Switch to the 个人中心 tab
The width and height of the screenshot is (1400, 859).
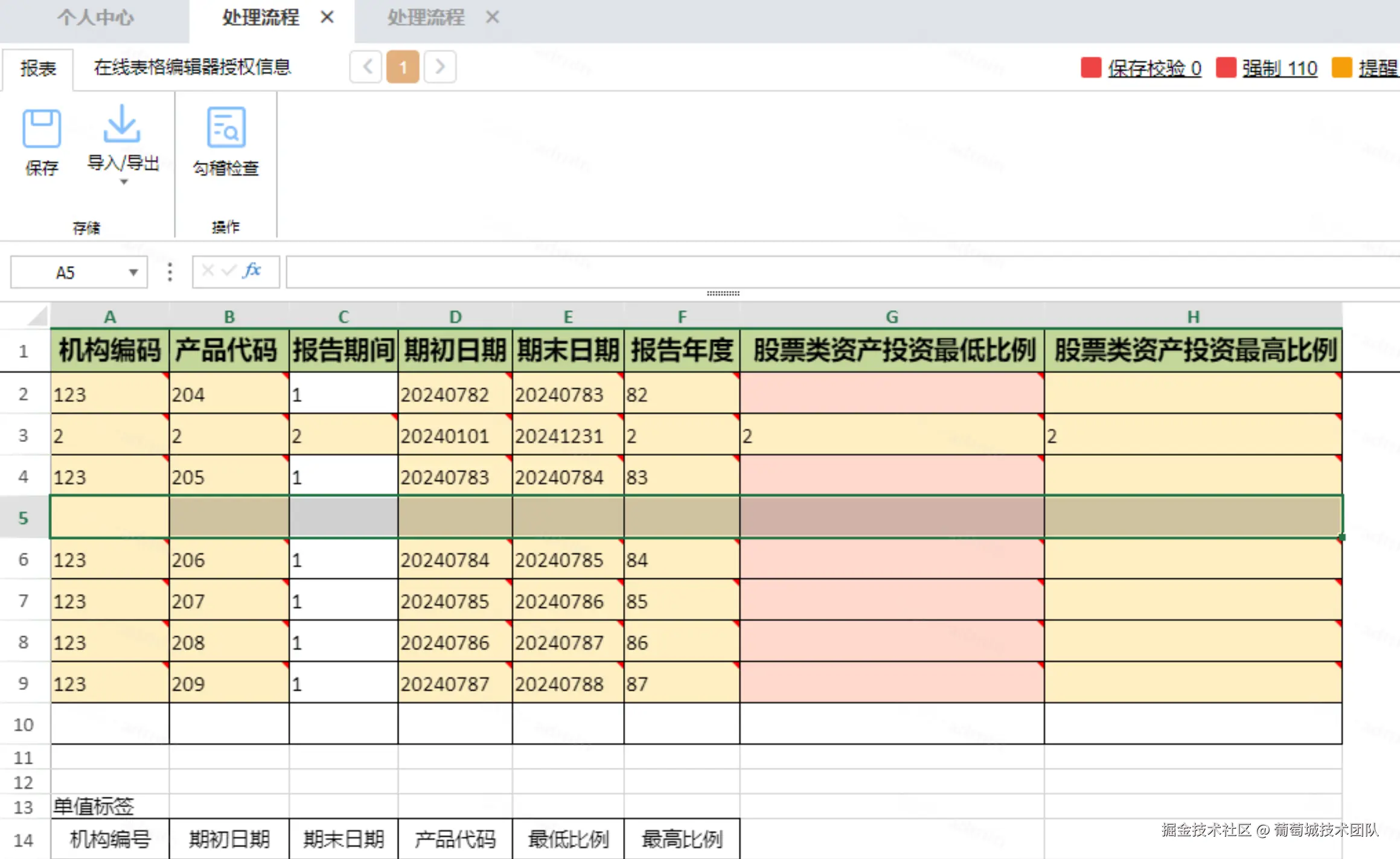(95, 18)
